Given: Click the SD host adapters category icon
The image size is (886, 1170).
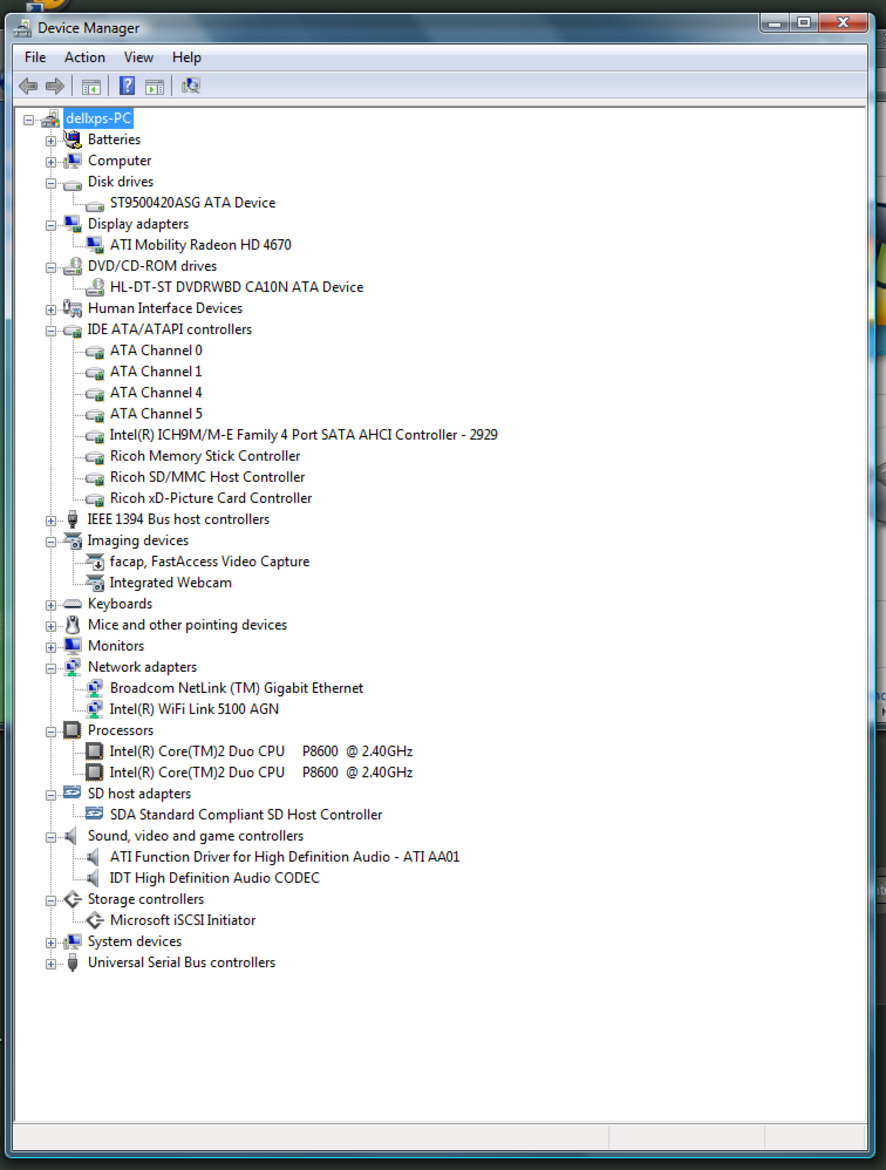Looking at the screenshot, I should click(72, 793).
